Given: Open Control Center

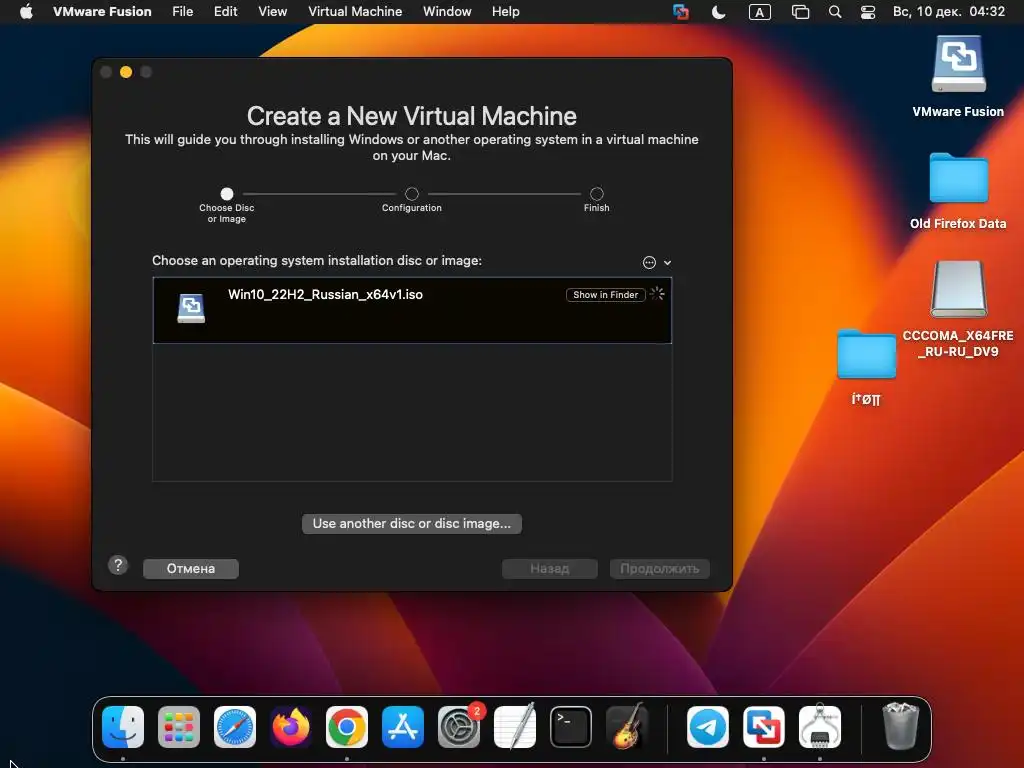Looking at the screenshot, I should 867,12.
